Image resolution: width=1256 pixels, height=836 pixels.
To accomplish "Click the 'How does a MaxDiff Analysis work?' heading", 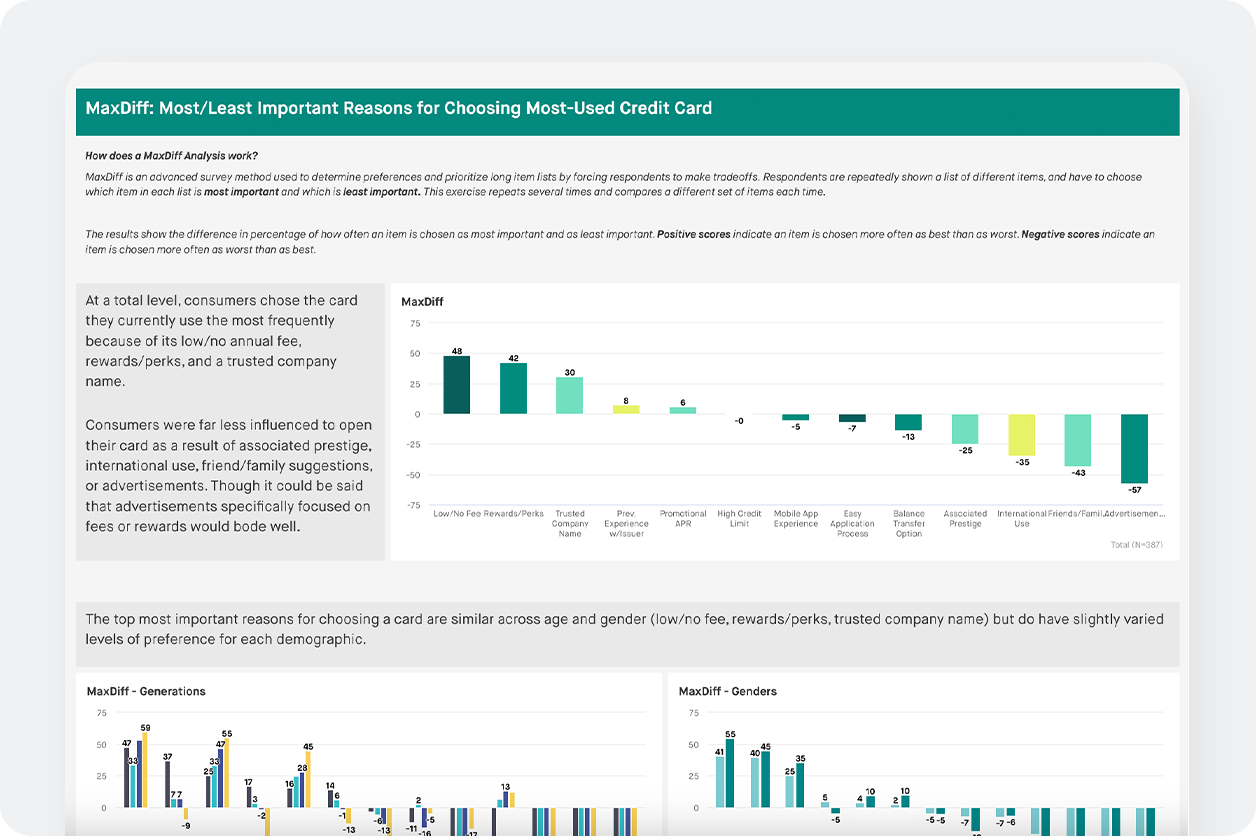I will [x=171, y=155].
